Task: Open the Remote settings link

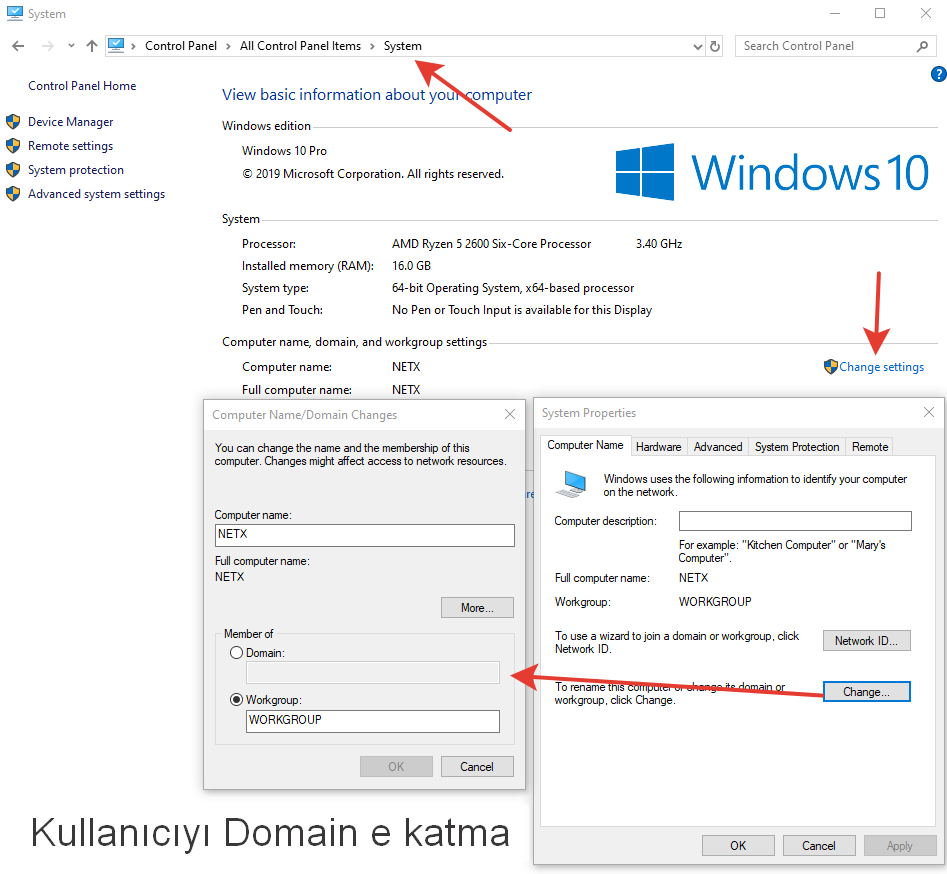Action: click(70, 146)
